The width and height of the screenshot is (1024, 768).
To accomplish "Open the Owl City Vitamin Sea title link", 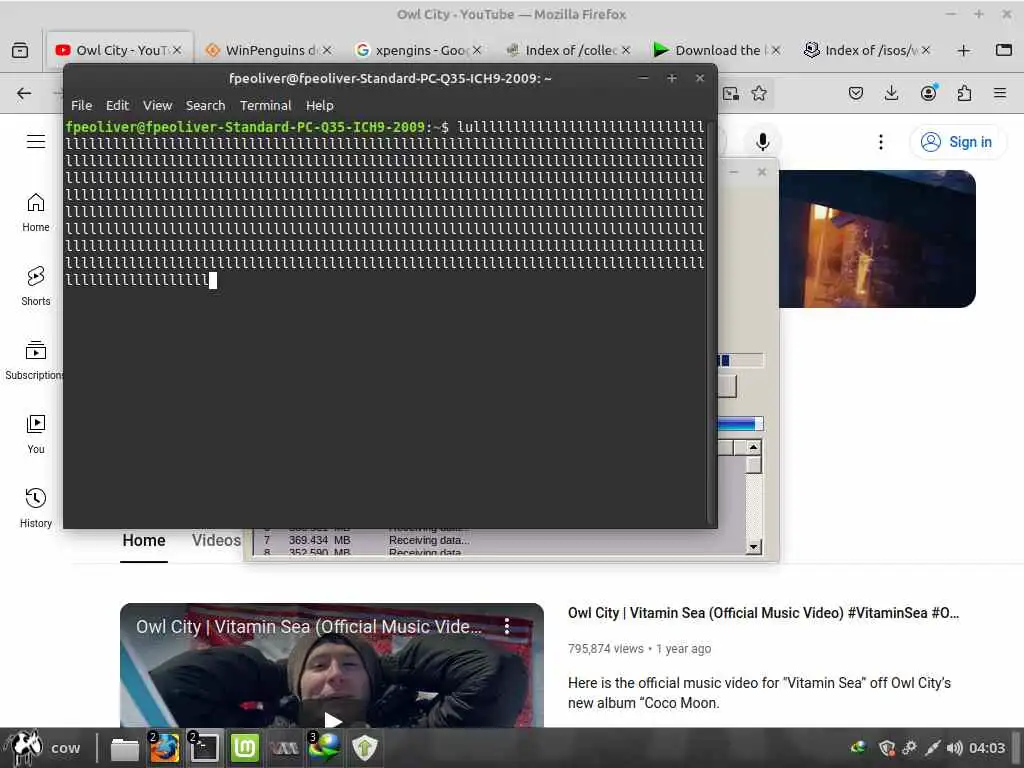I will (x=763, y=613).
